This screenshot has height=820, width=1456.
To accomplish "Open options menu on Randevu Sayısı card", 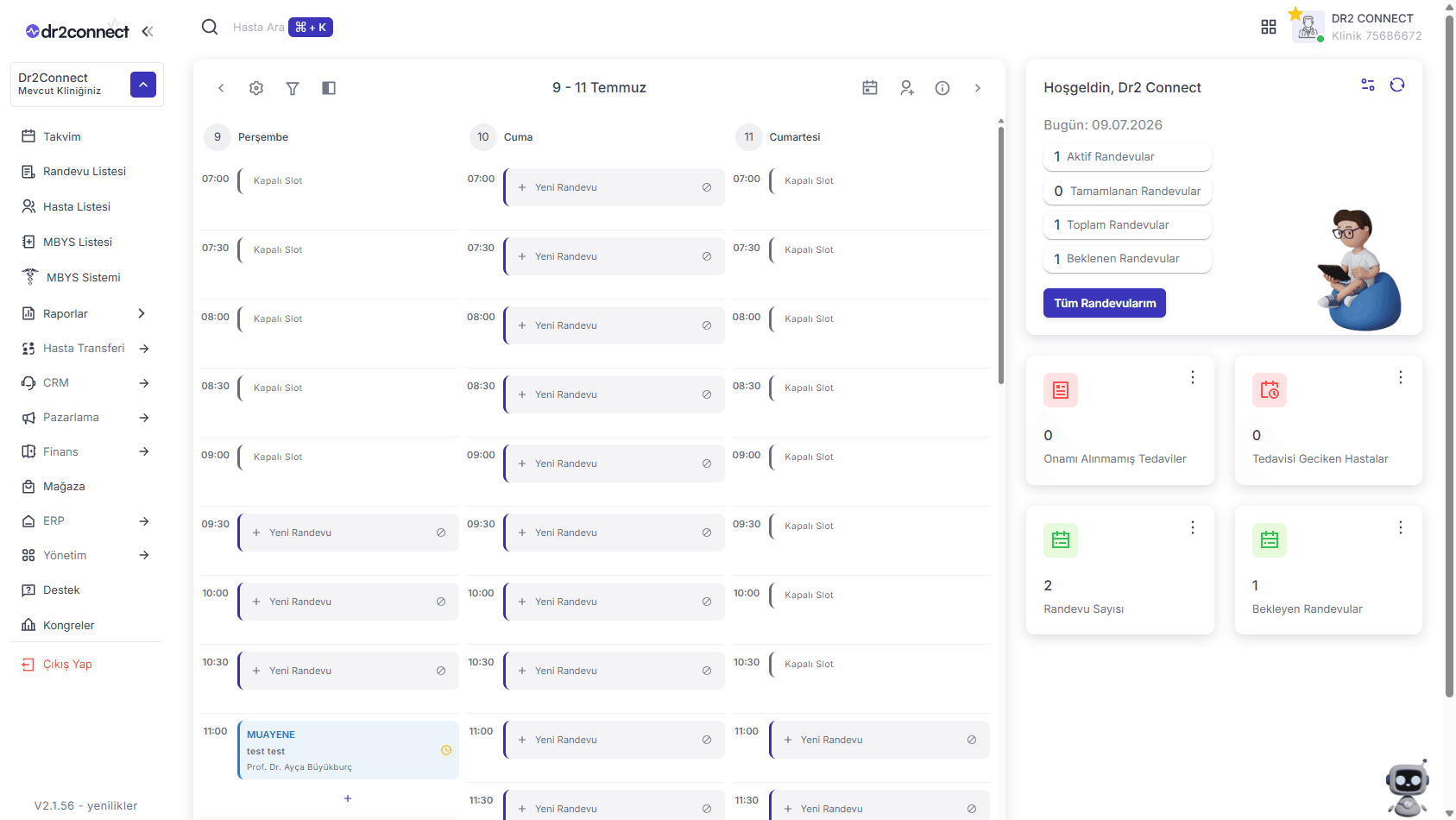I will coord(1193,527).
